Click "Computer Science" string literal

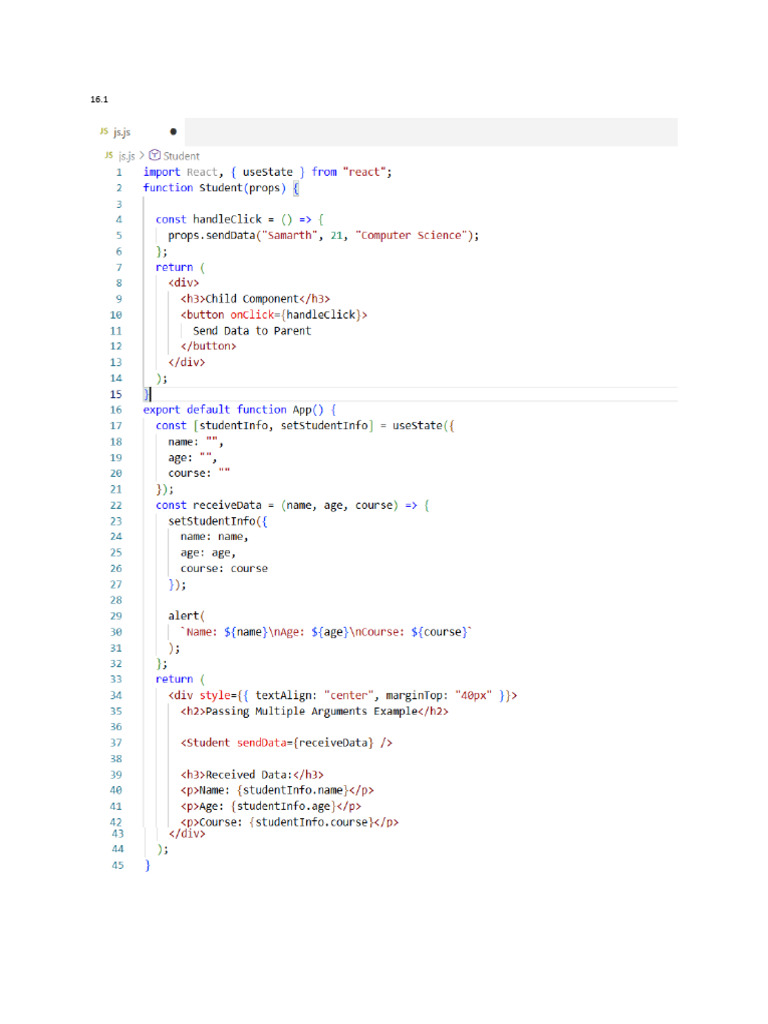click(x=411, y=236)
